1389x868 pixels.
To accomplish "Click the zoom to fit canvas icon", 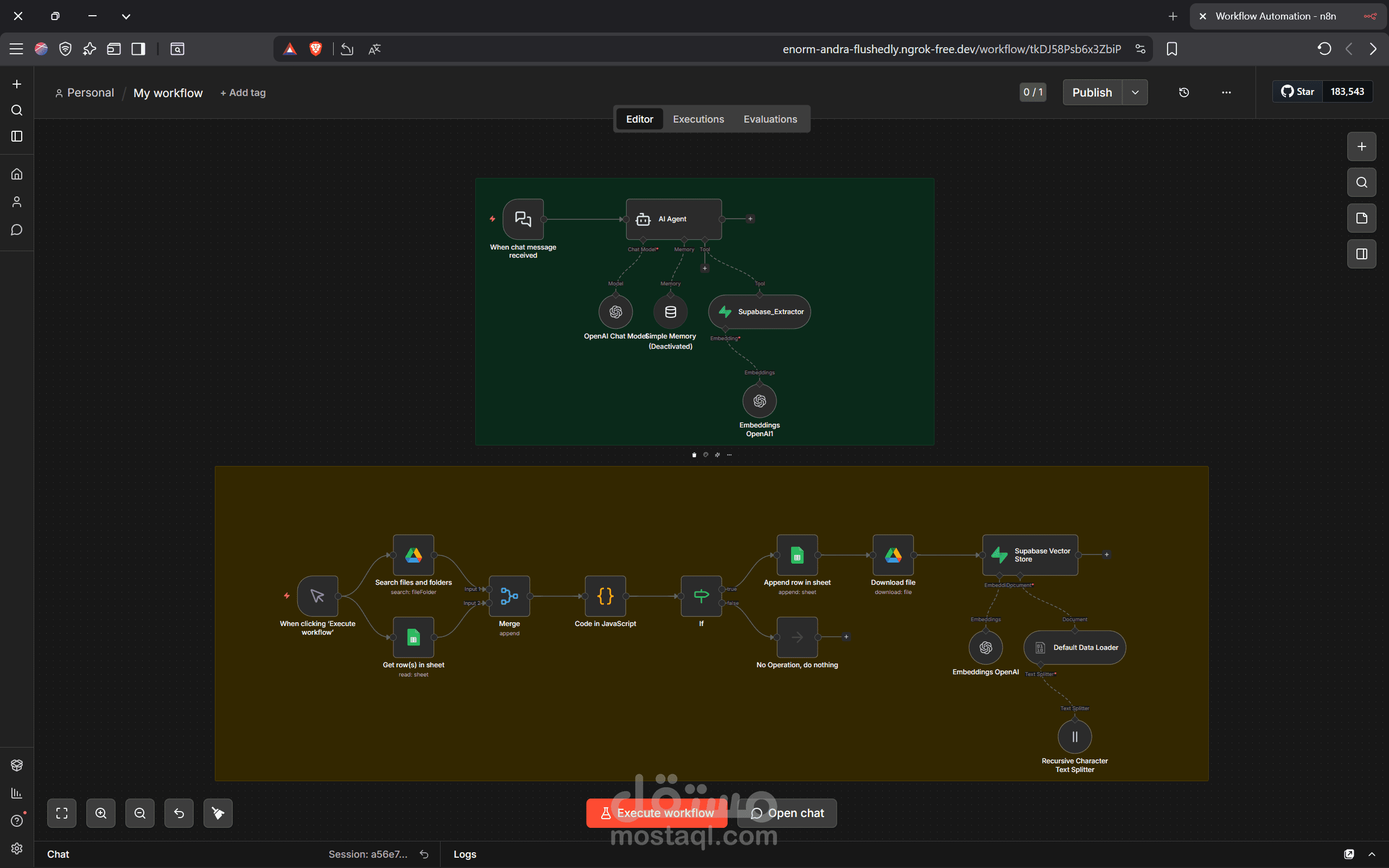I will (x=62, y=813).
